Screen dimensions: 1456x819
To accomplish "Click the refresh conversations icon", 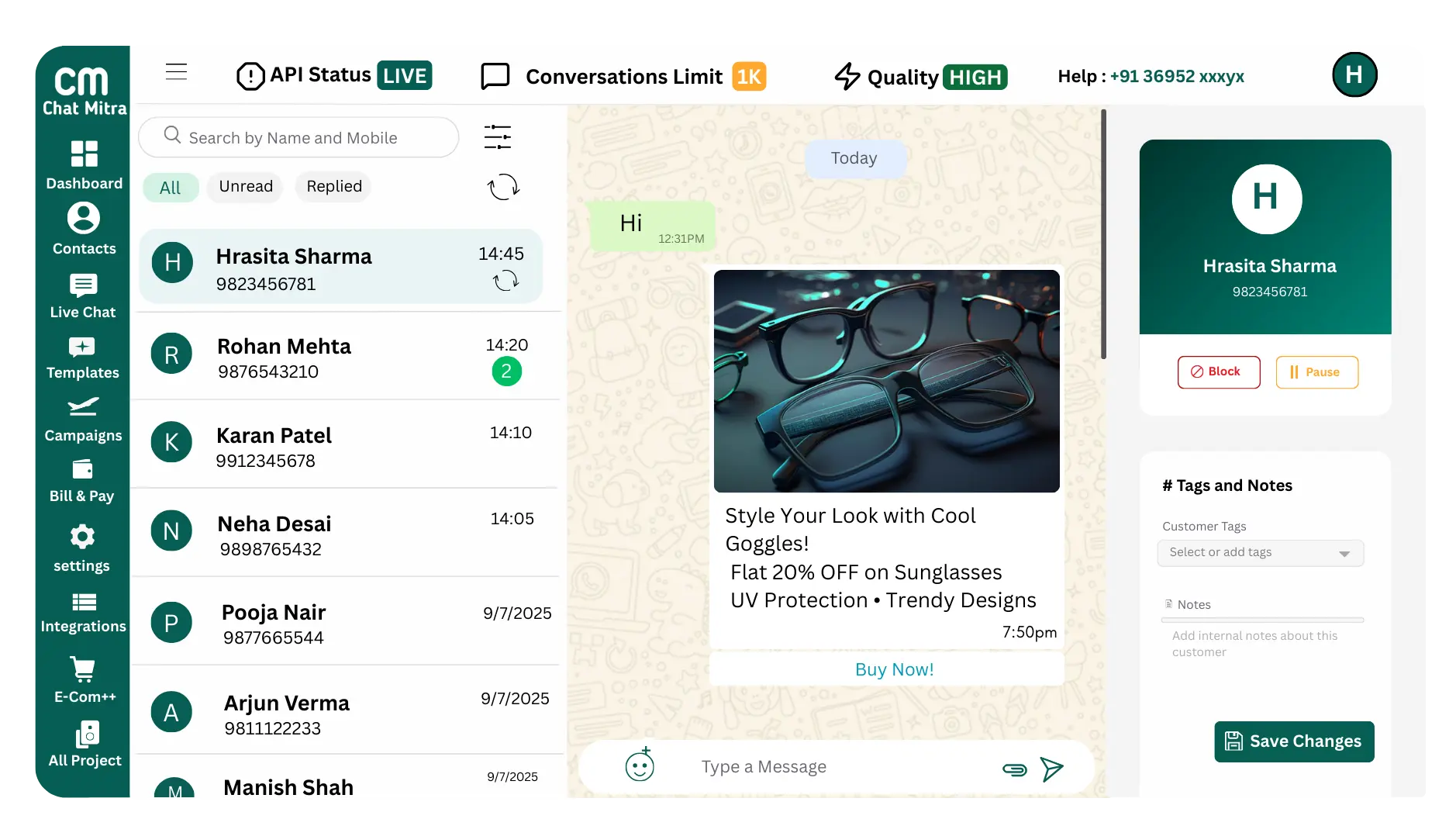I will 502,186.
